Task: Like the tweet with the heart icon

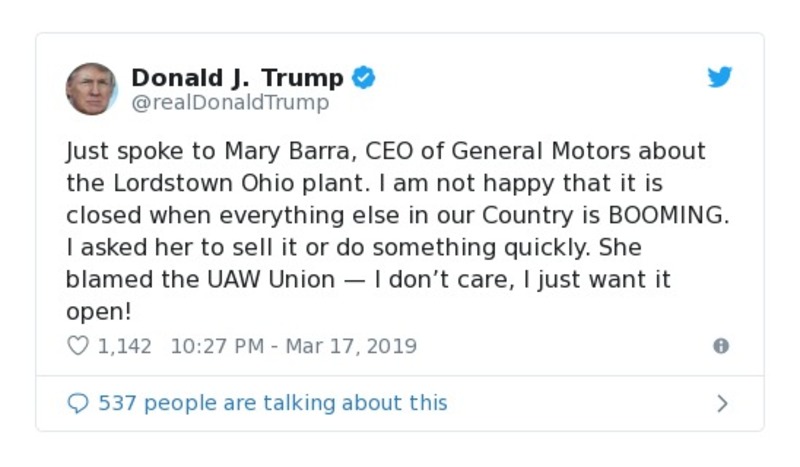Action: click(x=77, y=346)
